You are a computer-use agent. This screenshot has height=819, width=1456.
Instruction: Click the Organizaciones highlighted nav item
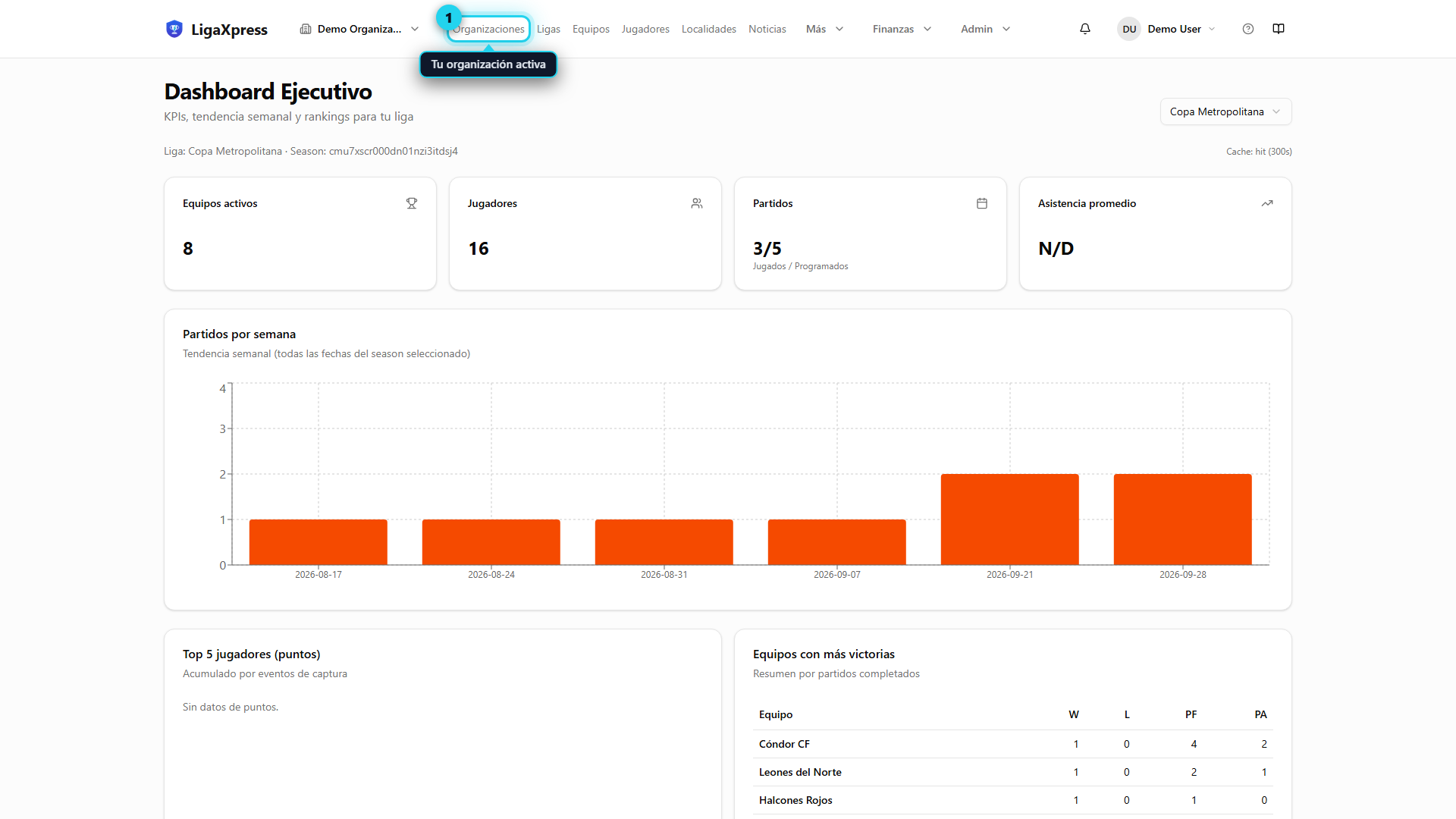tap(488, 29)
